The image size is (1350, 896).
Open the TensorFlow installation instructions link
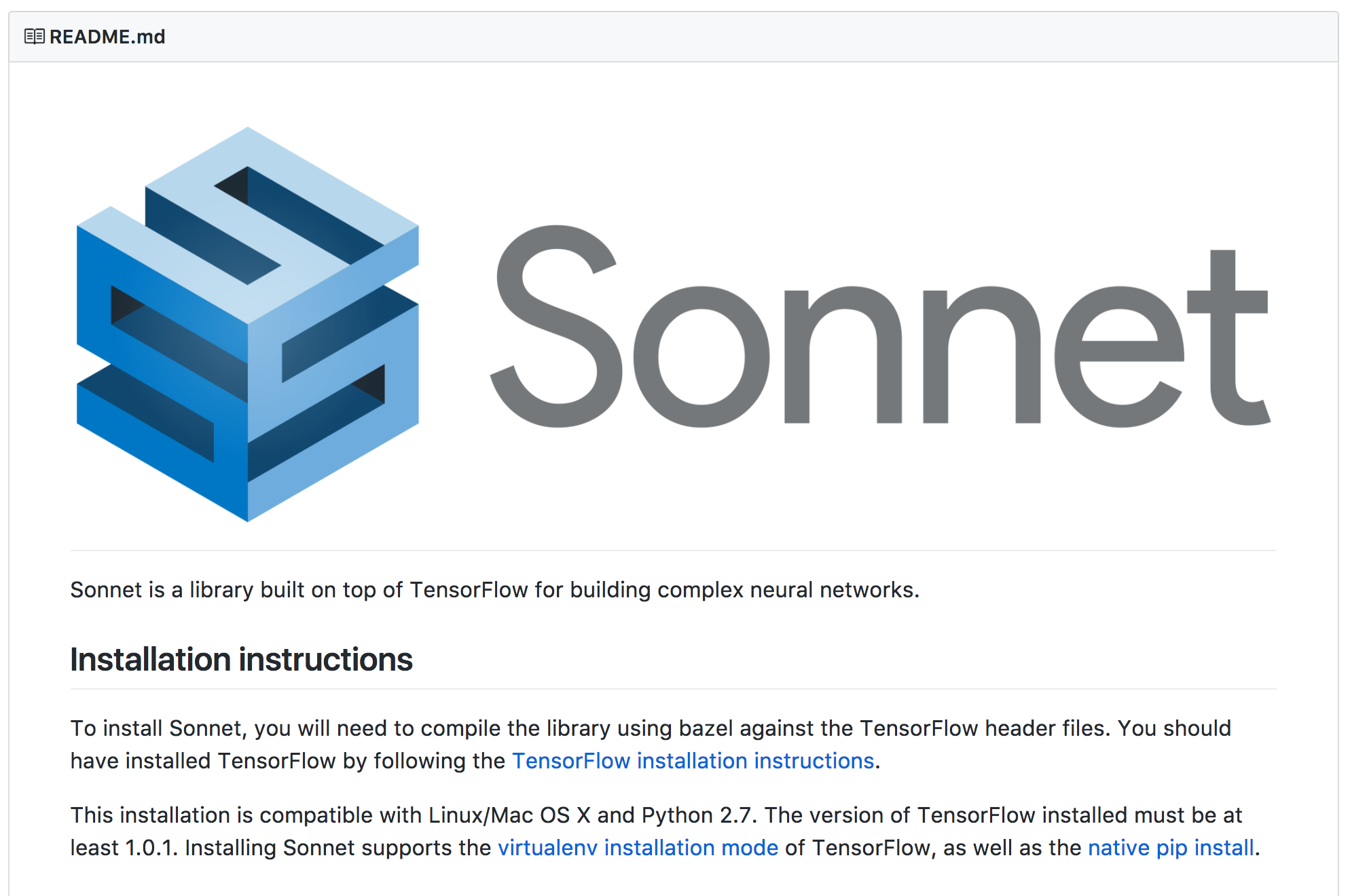[693, 761]
